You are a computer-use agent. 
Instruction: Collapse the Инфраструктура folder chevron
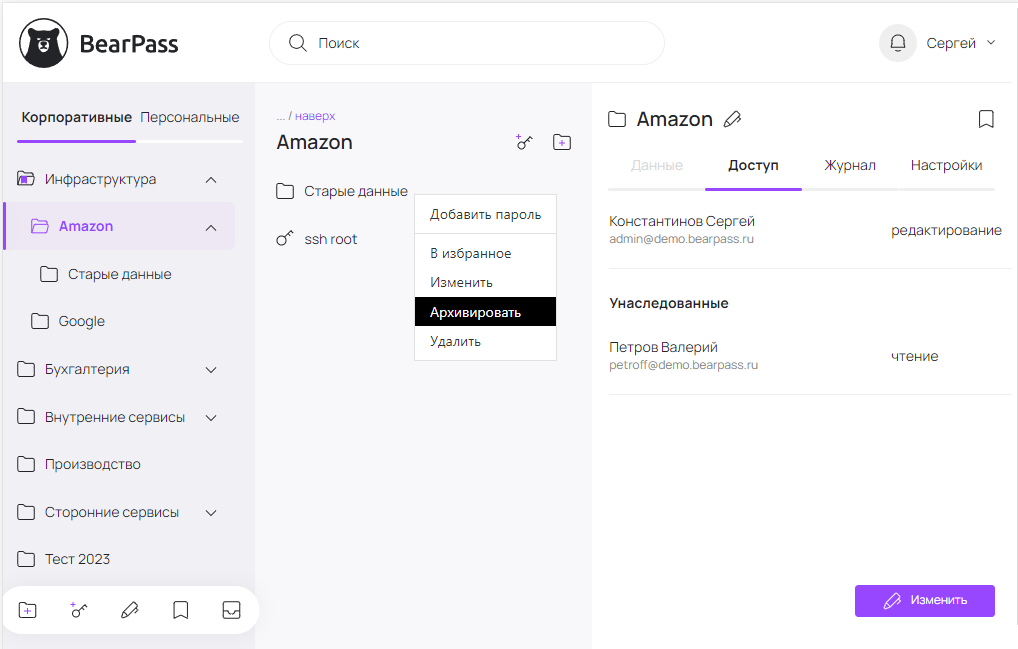coord(211,180)
